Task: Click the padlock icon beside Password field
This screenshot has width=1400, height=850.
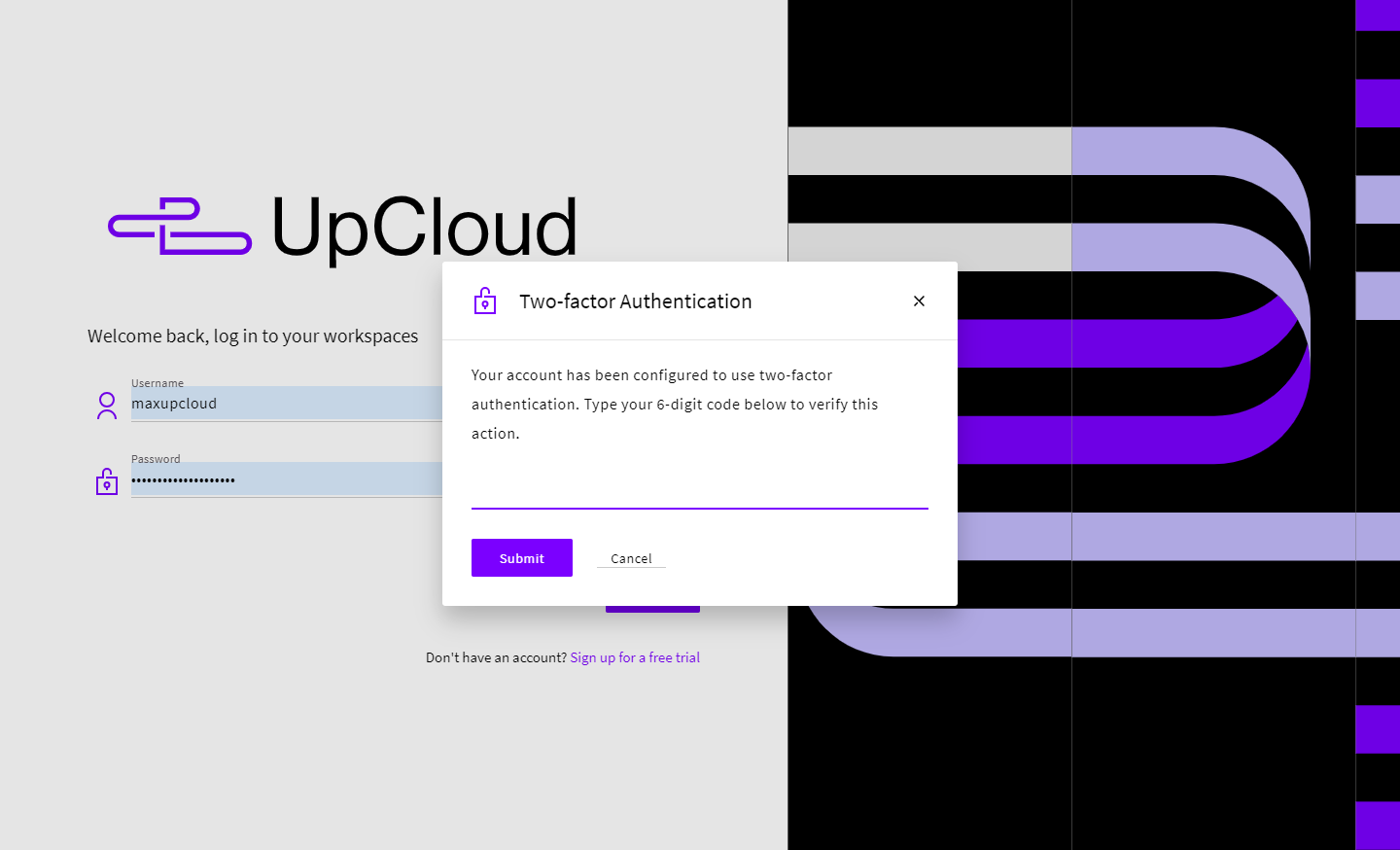Action: (107, 481)
